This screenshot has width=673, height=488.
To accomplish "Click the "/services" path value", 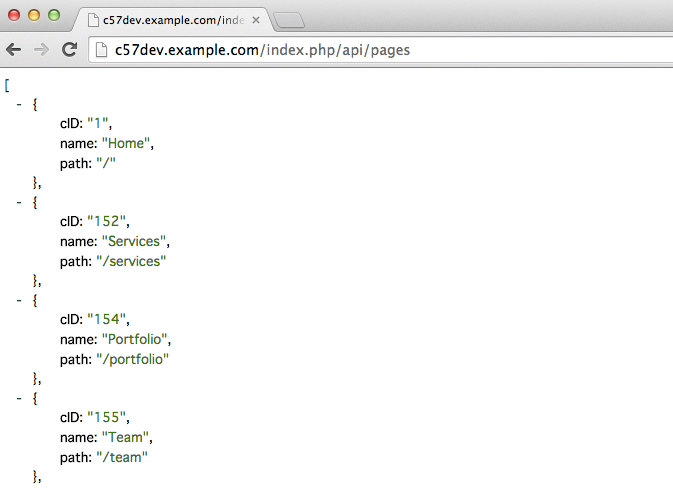I will tap(133, 260).
